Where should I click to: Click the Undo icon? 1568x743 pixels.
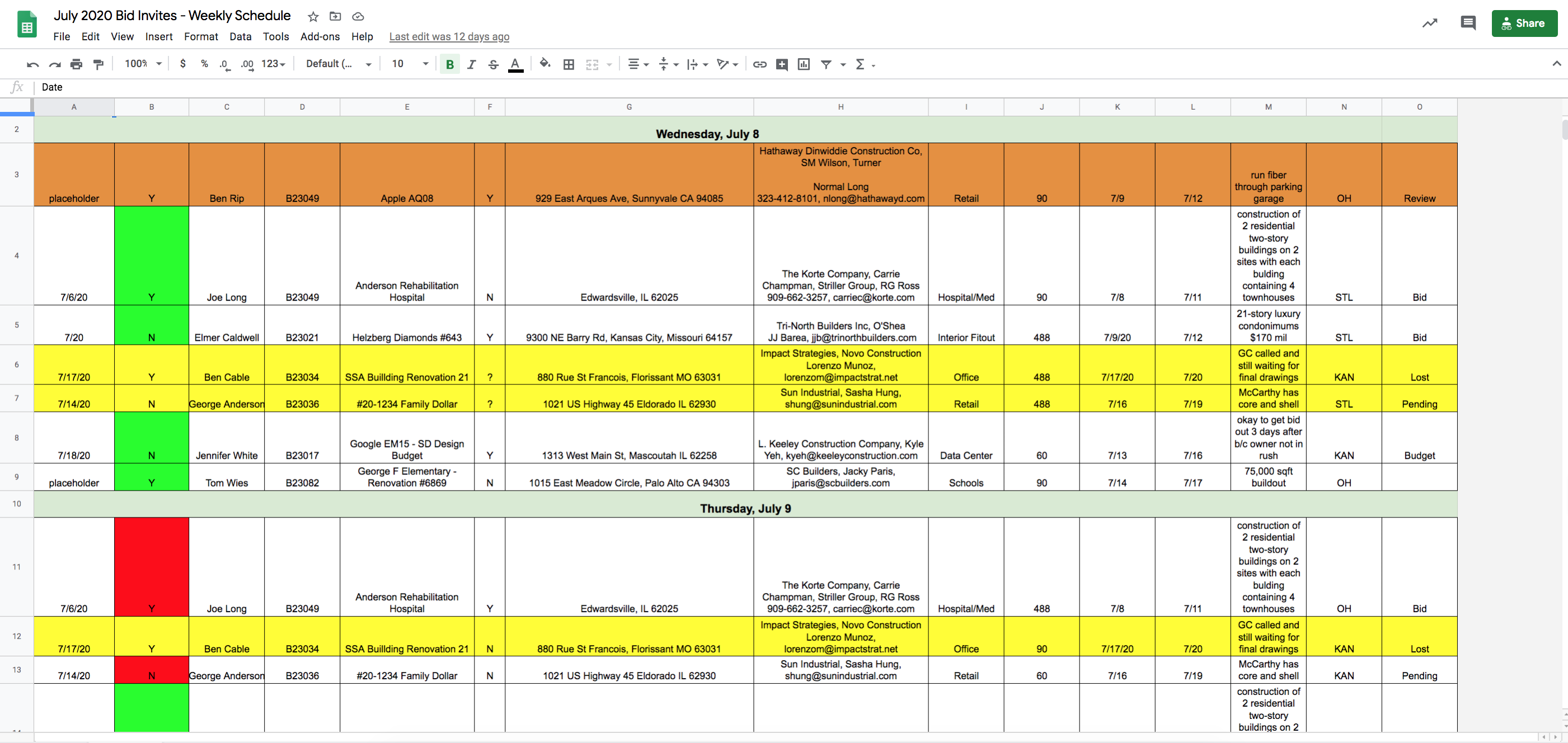pos(32,64)
